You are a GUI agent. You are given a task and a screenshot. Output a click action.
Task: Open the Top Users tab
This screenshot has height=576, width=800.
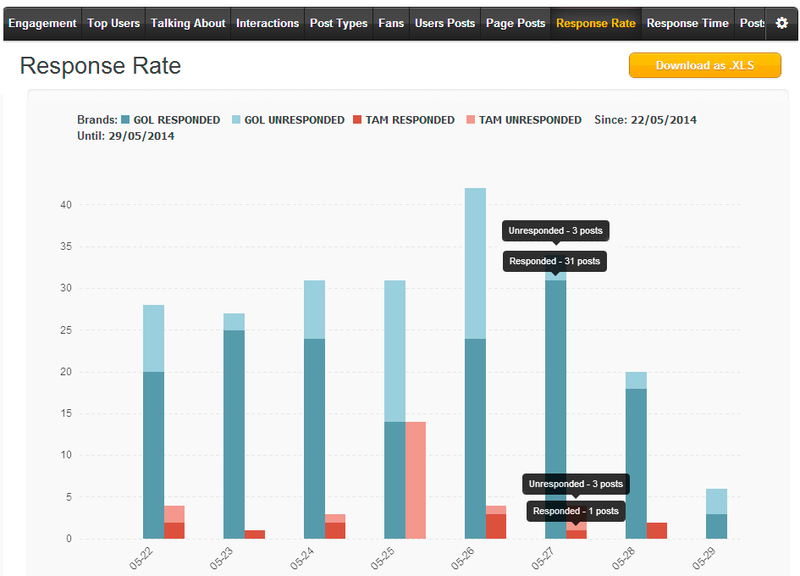113,23
